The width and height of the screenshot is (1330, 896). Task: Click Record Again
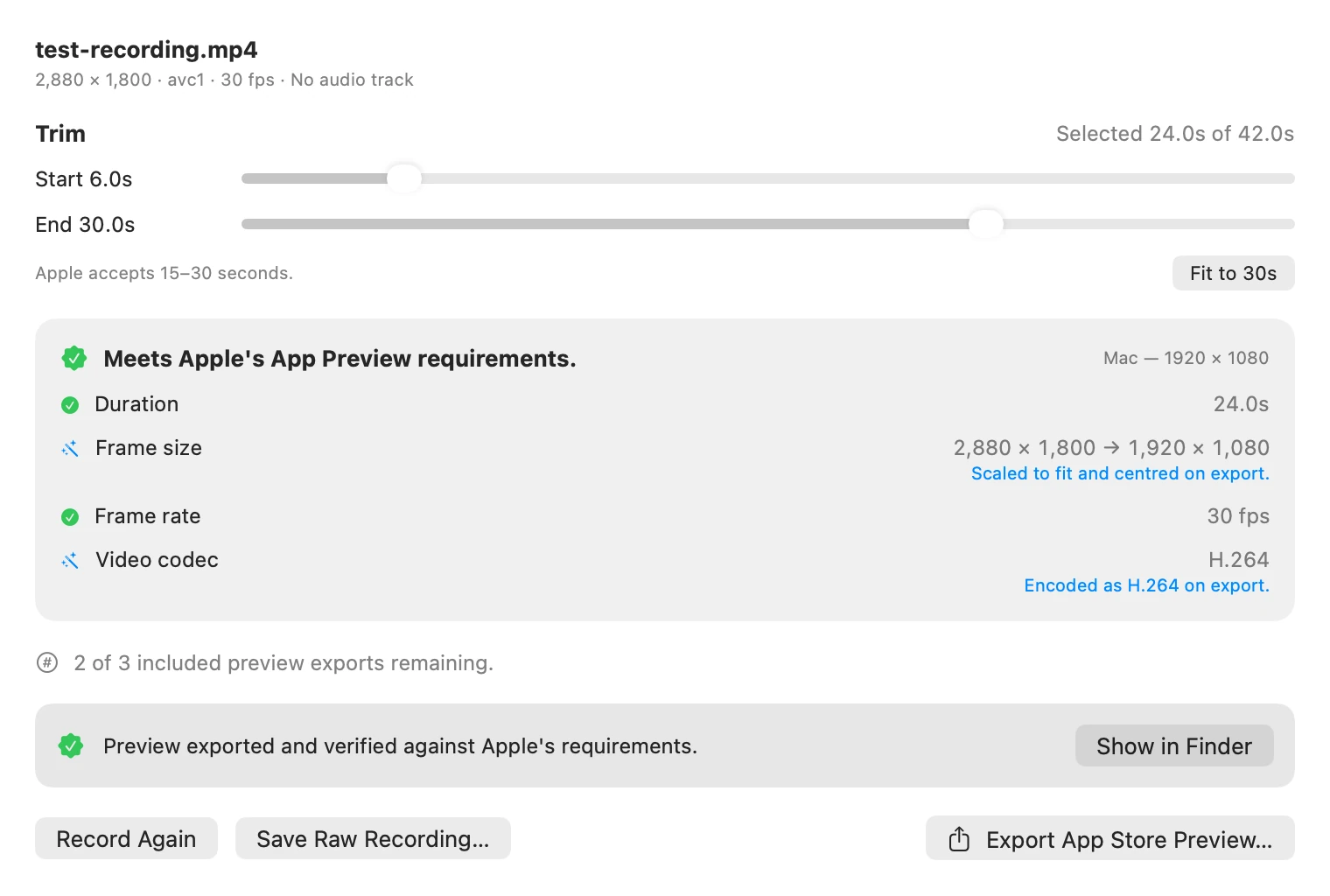(x=126, y=838)
